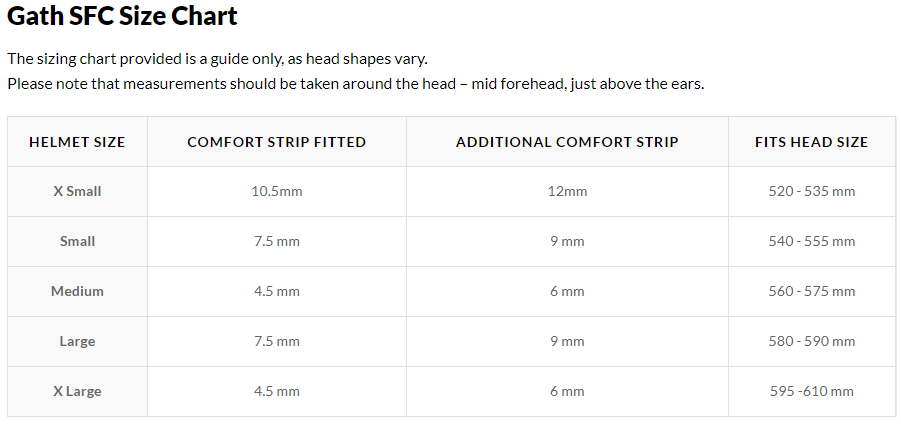901x426 pixels.
Task: Click the Gath SFC Size Chart heading
Action: [x=122, y=16]
